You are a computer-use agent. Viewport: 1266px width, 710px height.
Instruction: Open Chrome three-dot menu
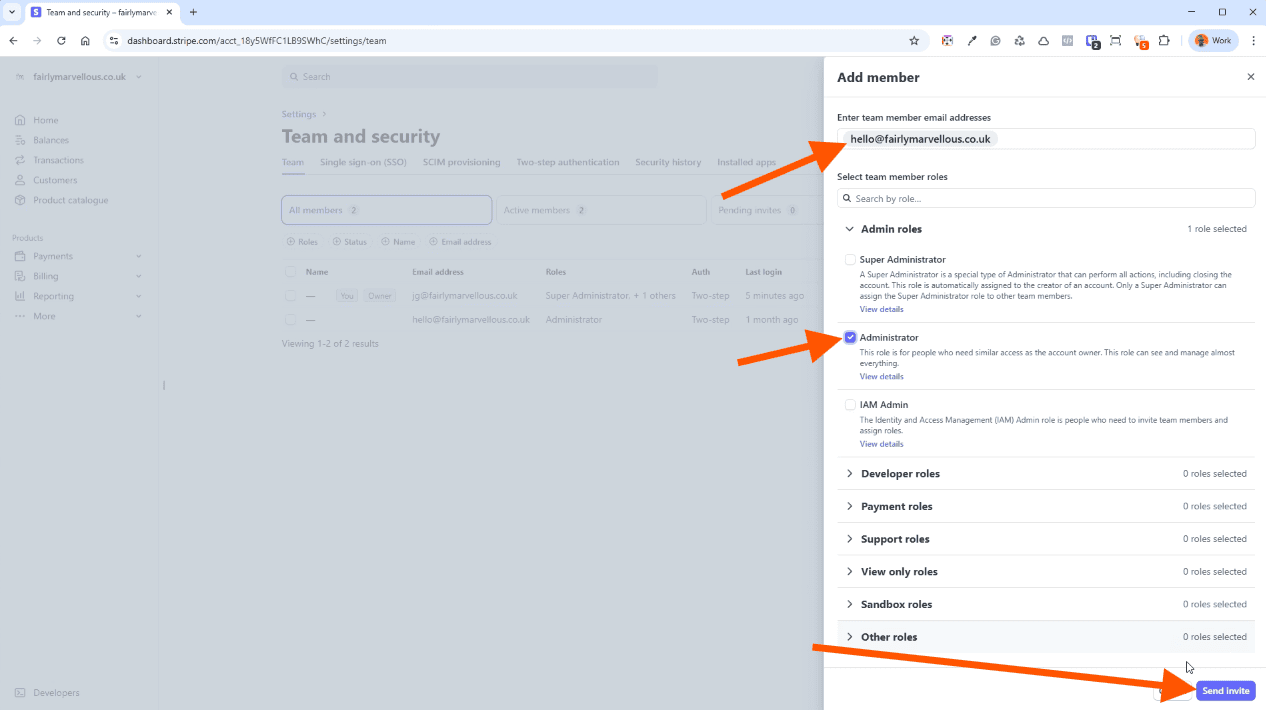(1253, 41)
